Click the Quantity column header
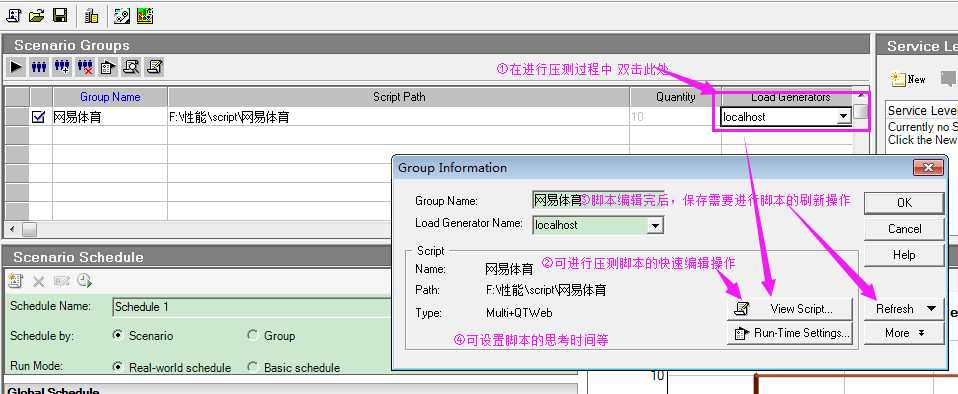 [x=676, y=97]
